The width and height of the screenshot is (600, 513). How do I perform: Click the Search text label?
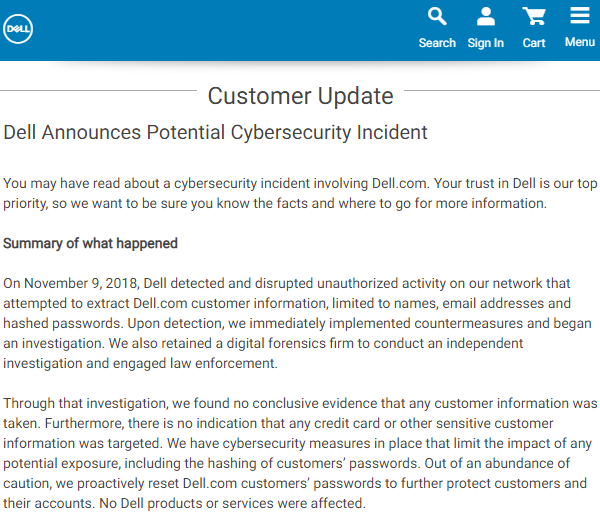point(437,43)
